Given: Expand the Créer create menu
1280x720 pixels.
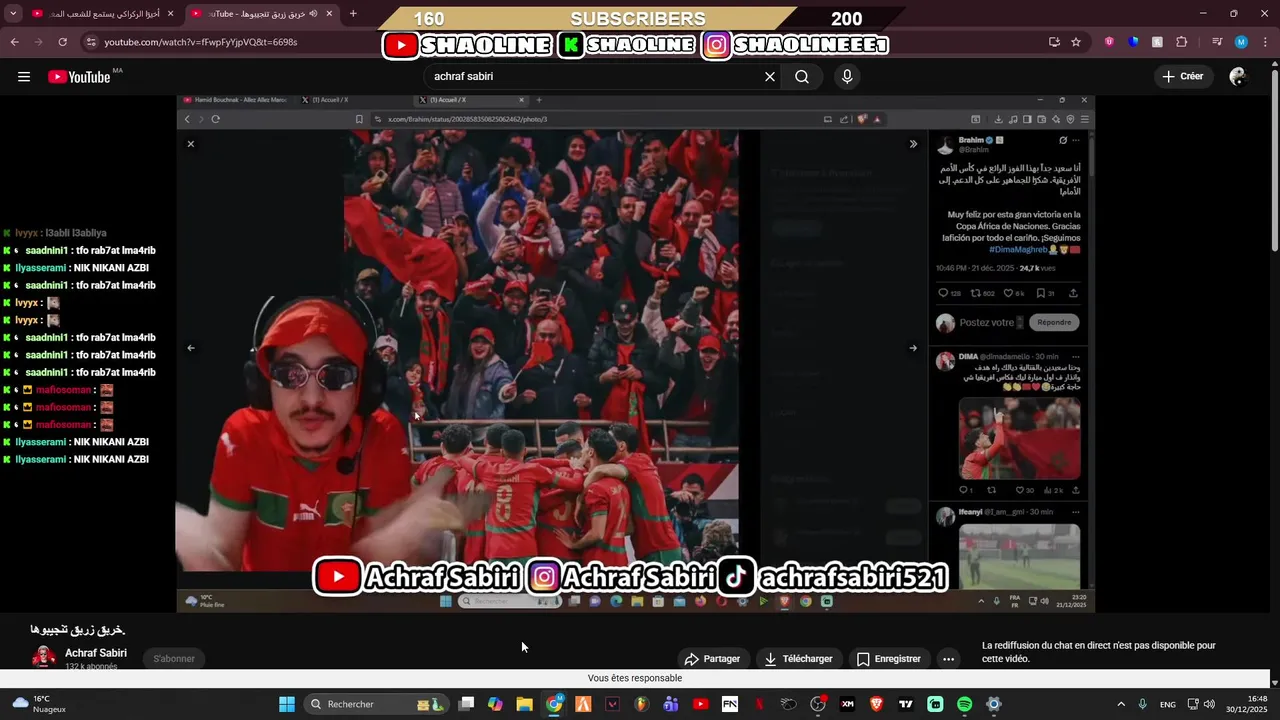Looking at the screenshot, I should tap(1182, 77).
